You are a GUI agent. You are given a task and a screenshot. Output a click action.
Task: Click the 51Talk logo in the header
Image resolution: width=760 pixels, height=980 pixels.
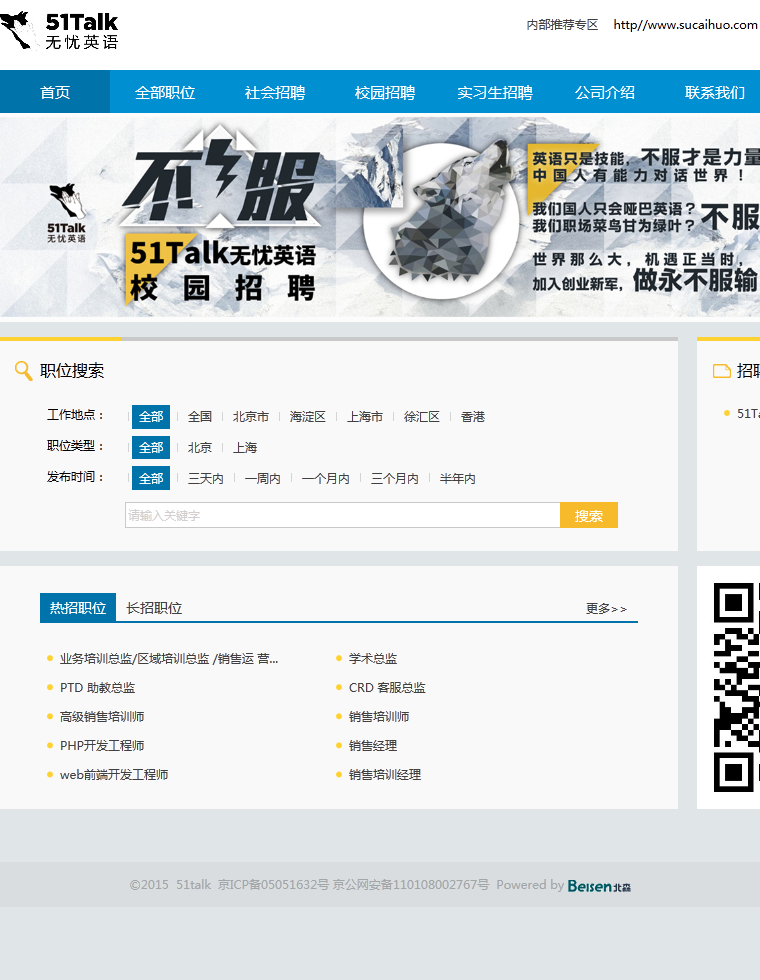pyautogui.click(x=59, y=30)
